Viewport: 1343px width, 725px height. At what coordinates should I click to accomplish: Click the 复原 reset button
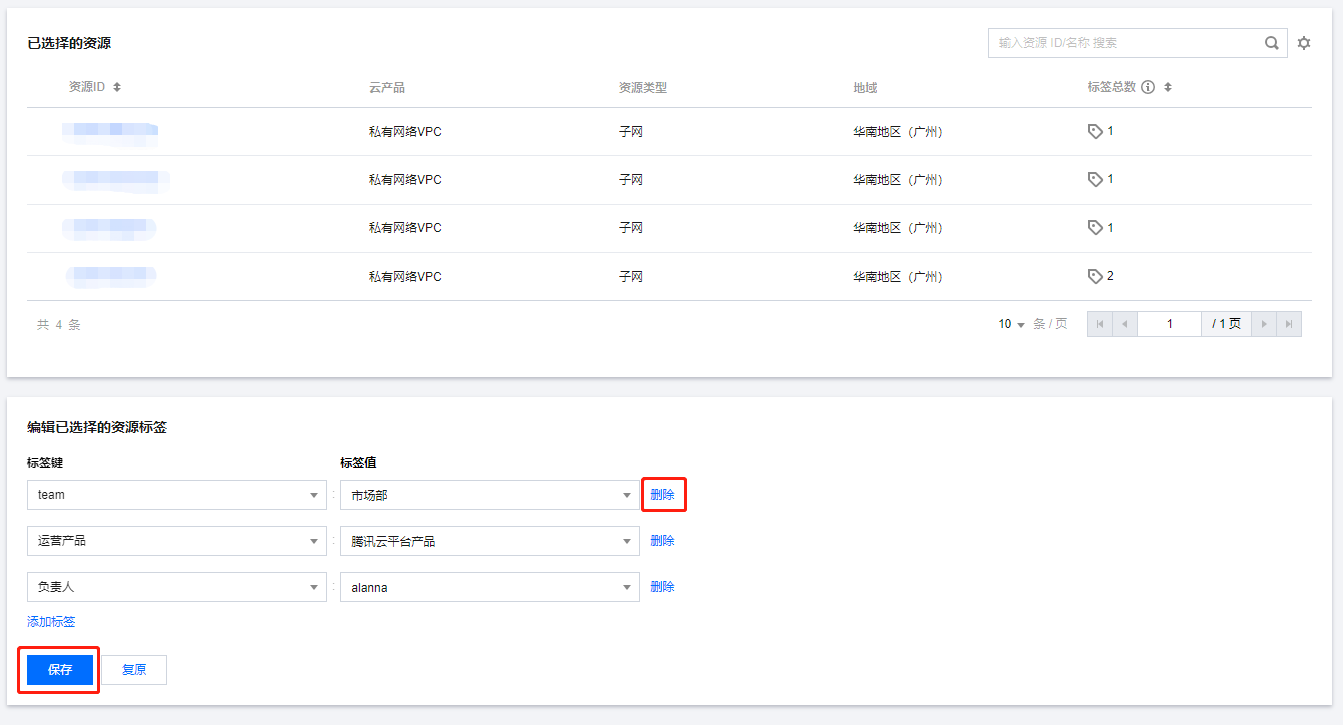pos(134,670)
